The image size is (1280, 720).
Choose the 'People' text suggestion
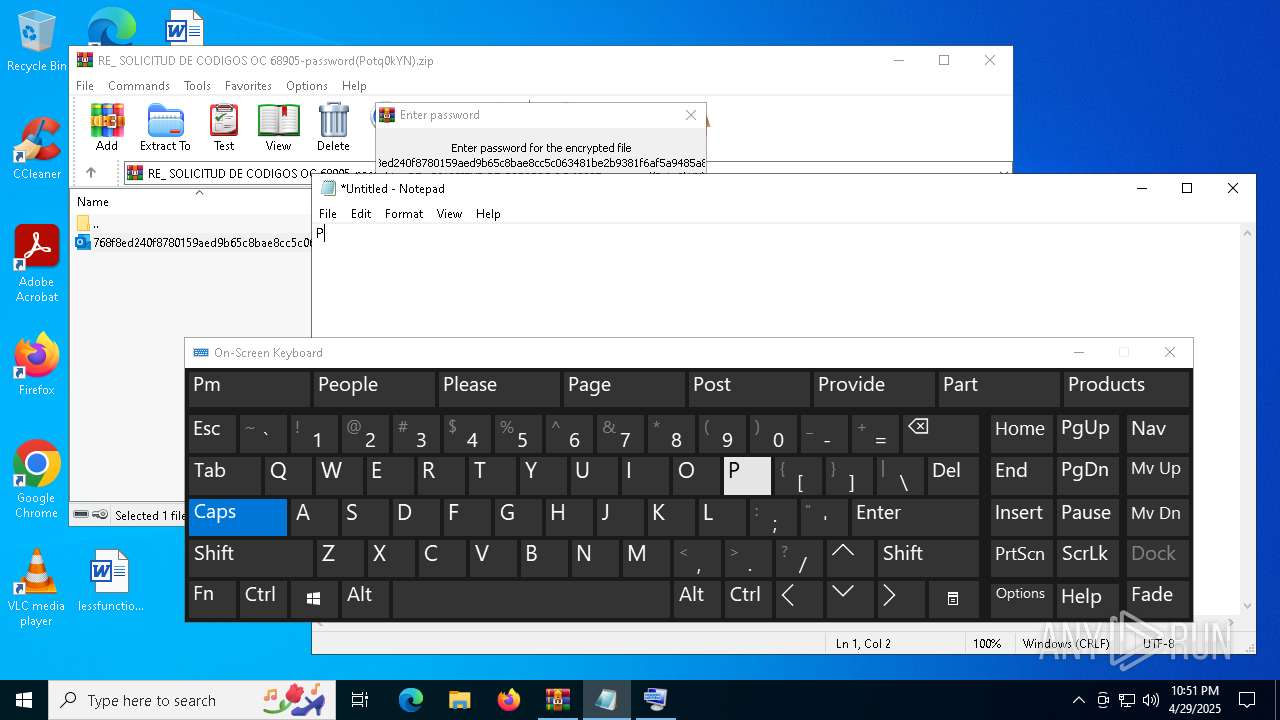(x=374, y=389)
